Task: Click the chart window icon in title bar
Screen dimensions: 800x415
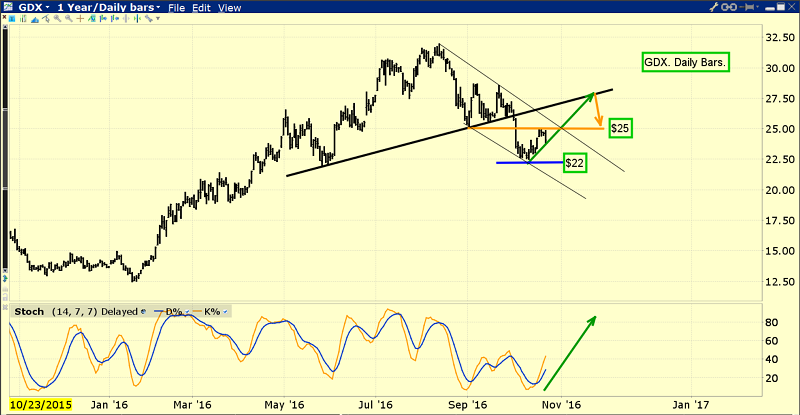Action: 8,7
